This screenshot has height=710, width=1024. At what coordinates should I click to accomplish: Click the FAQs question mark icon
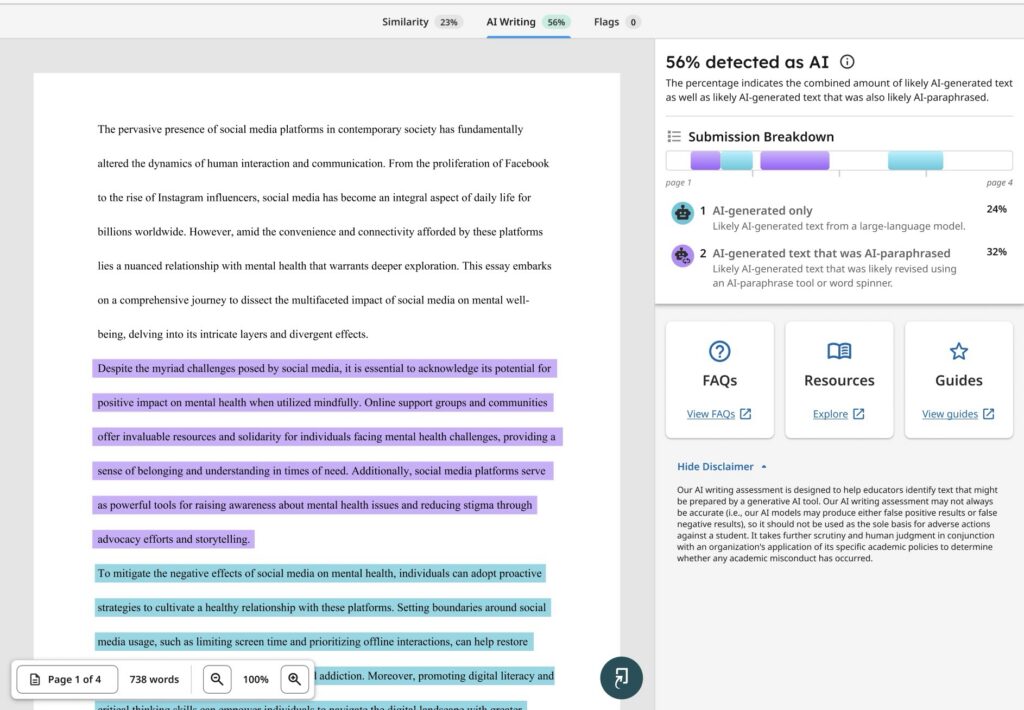pyautogui.click(x=720, y=351)
